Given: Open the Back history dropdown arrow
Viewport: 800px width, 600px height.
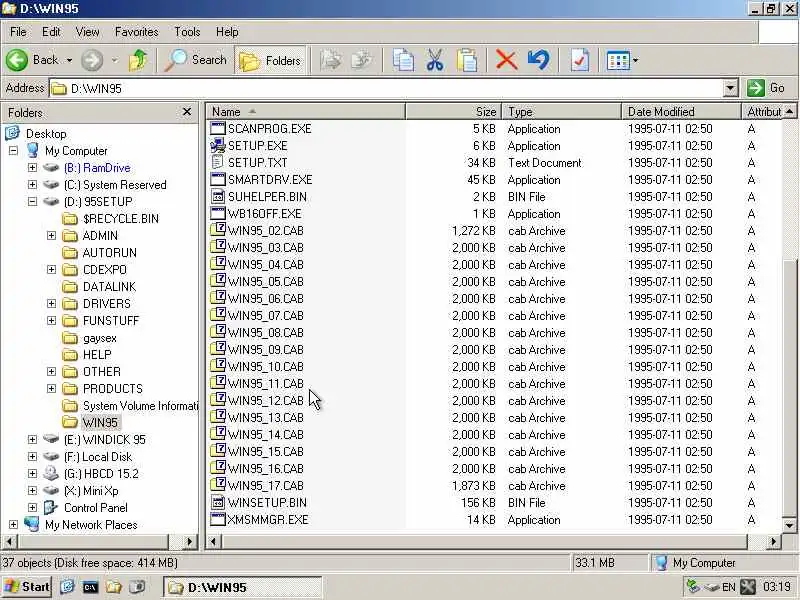Looking at the screenshot, I should [69, 61].
